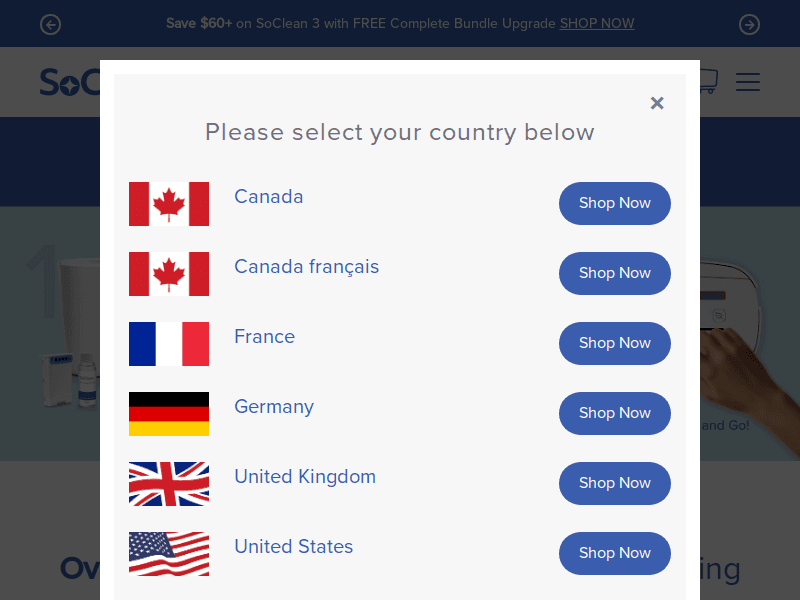Click Shop Now for Canada
This screenshot has height=600, width=800.
615,203
